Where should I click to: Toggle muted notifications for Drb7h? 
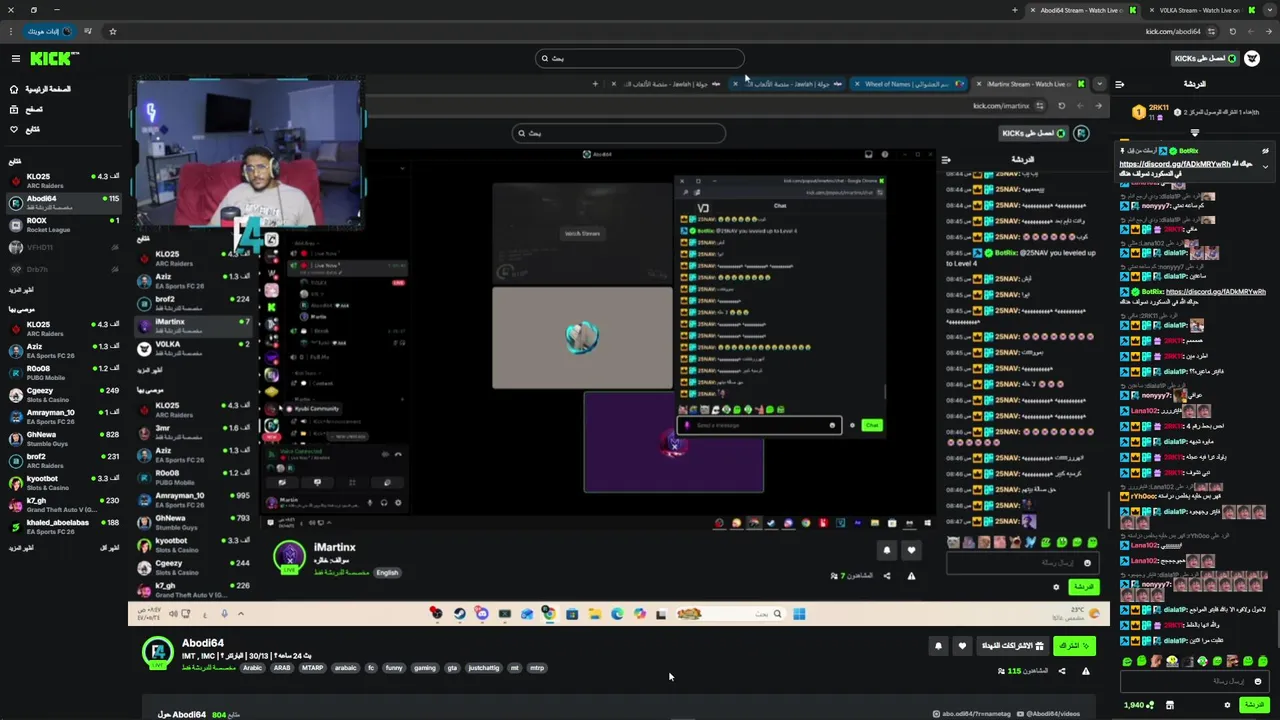tap(115, 269)
